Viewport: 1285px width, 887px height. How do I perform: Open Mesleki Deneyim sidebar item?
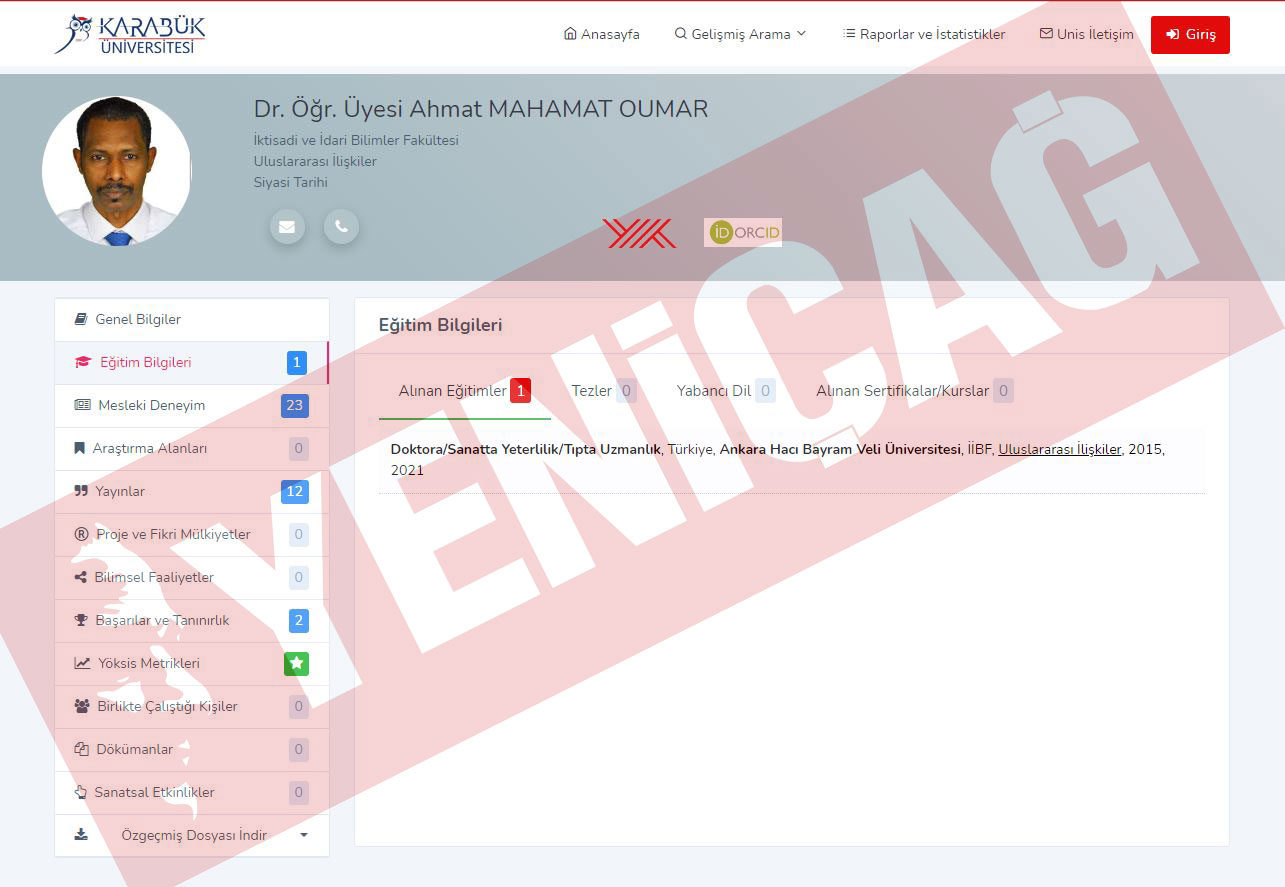(x=192, y=406)
